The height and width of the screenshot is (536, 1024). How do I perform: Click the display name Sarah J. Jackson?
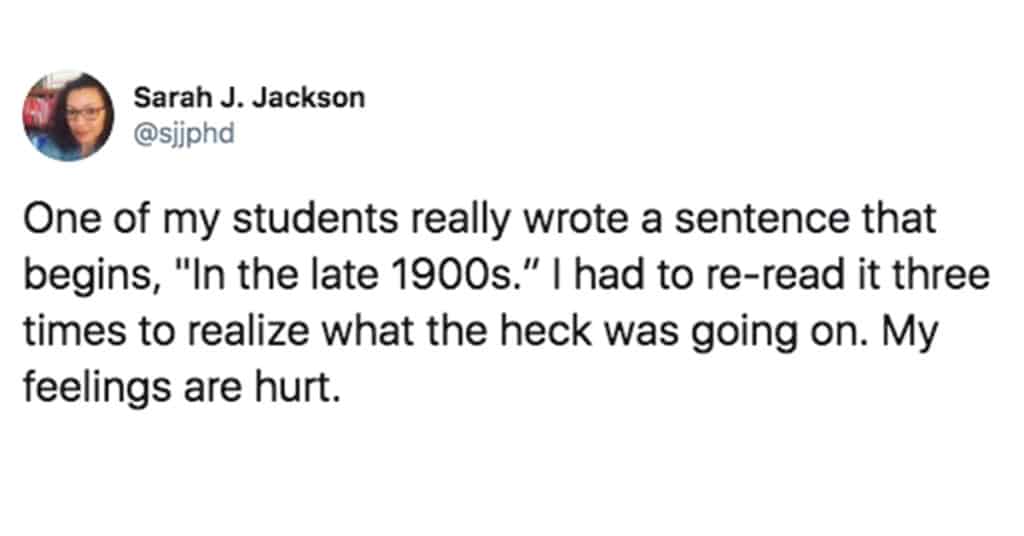pyautogui.click(x=249, y=98)
